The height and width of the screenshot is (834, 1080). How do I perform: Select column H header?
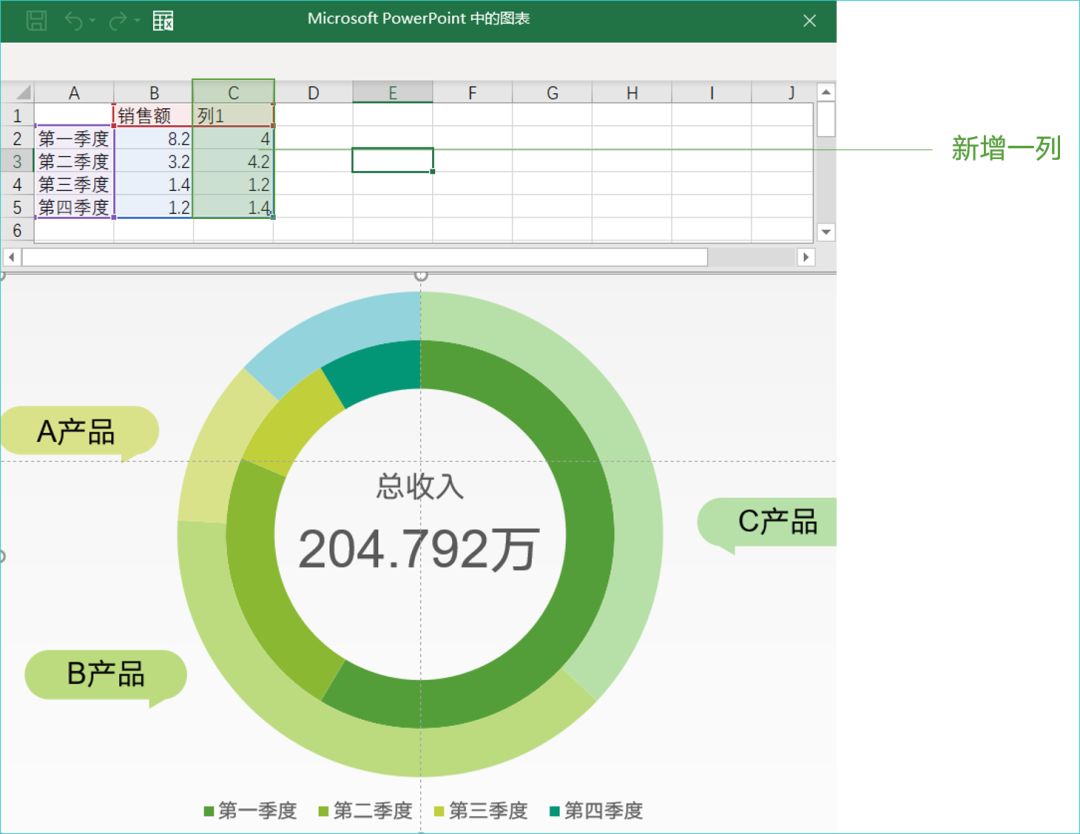[632, 92]
